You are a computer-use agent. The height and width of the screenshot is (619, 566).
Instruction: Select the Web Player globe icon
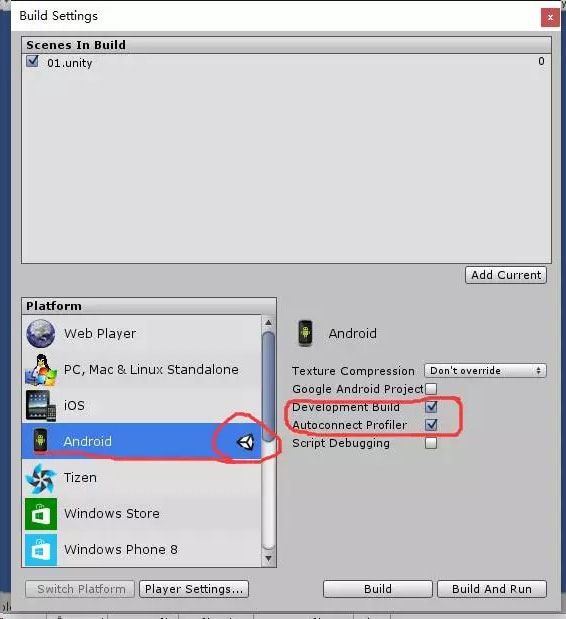41,334
